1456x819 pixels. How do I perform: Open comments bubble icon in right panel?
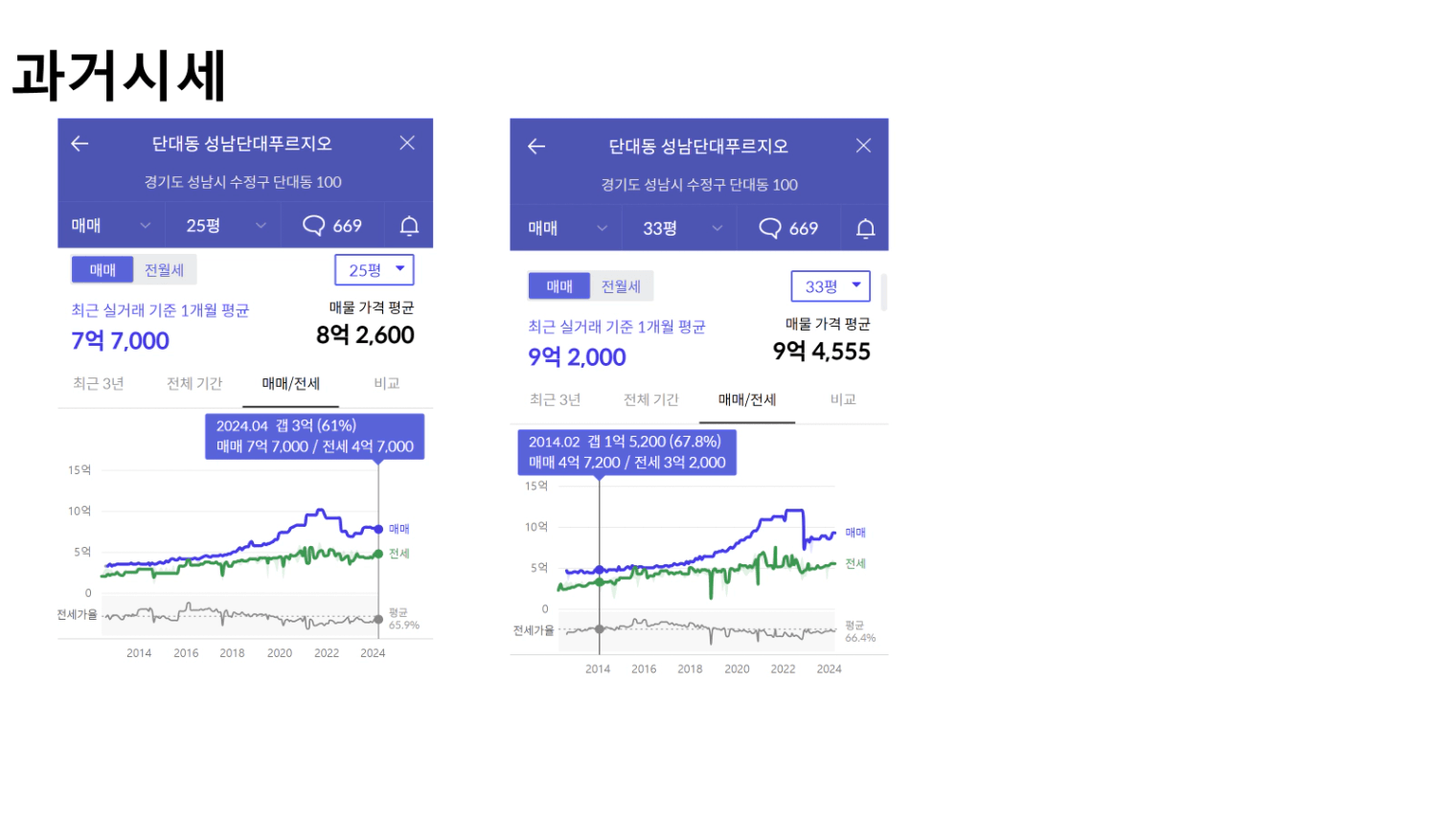(770, 228)
